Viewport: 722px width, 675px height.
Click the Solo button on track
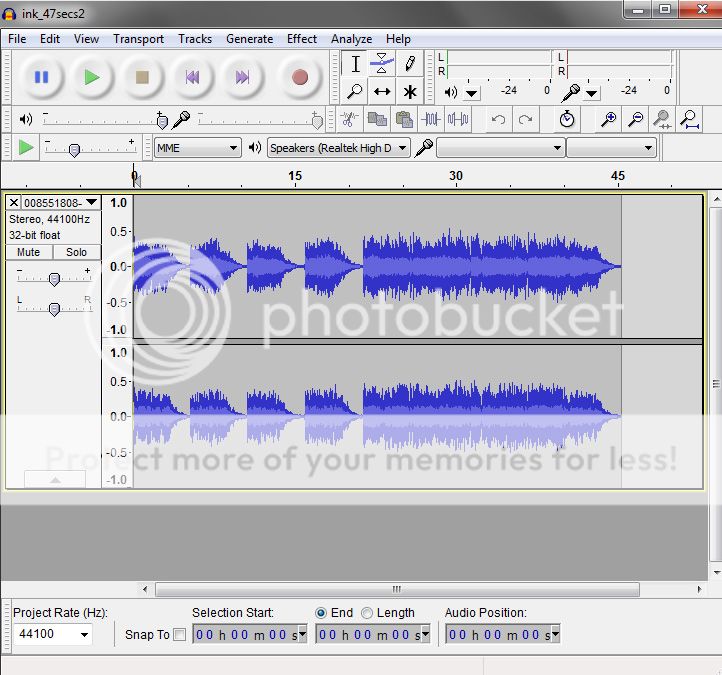coord(76,252)
